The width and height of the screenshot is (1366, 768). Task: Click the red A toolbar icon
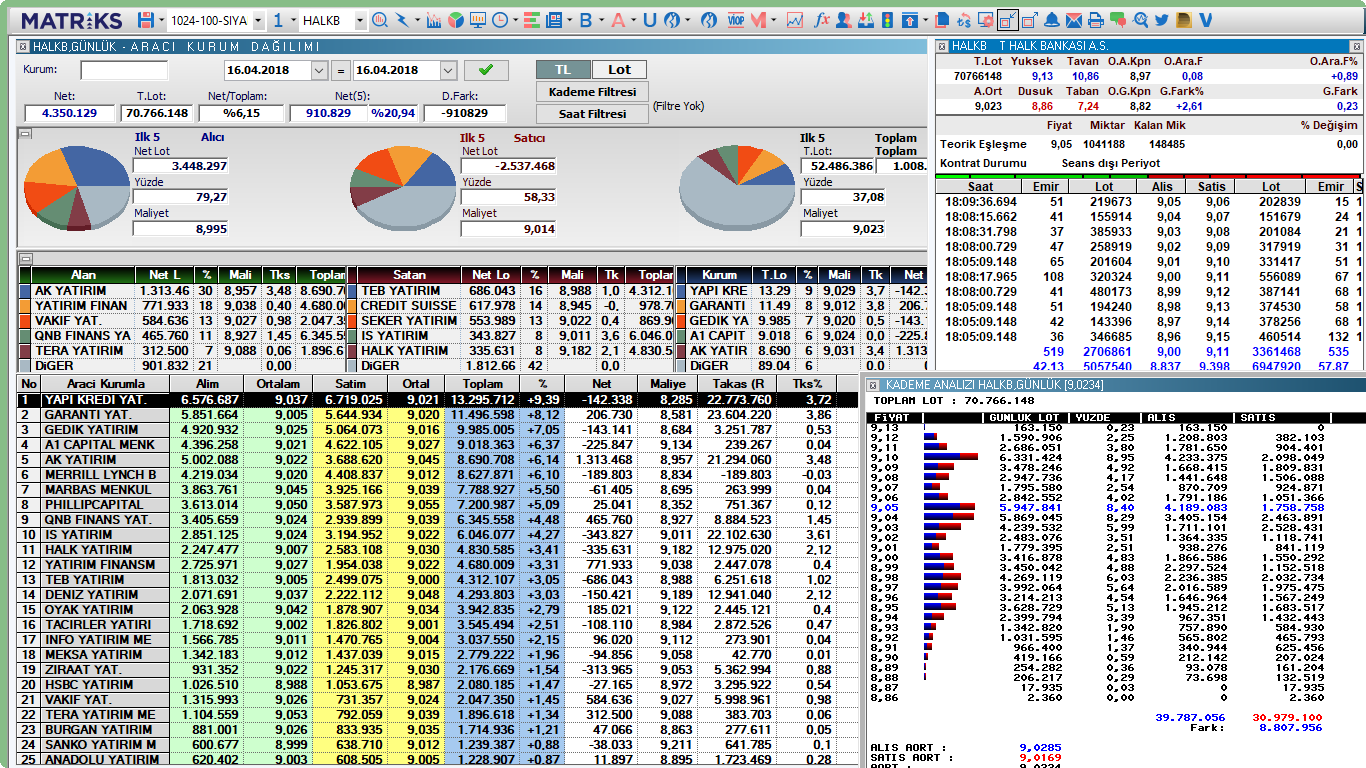coord(618,20)
